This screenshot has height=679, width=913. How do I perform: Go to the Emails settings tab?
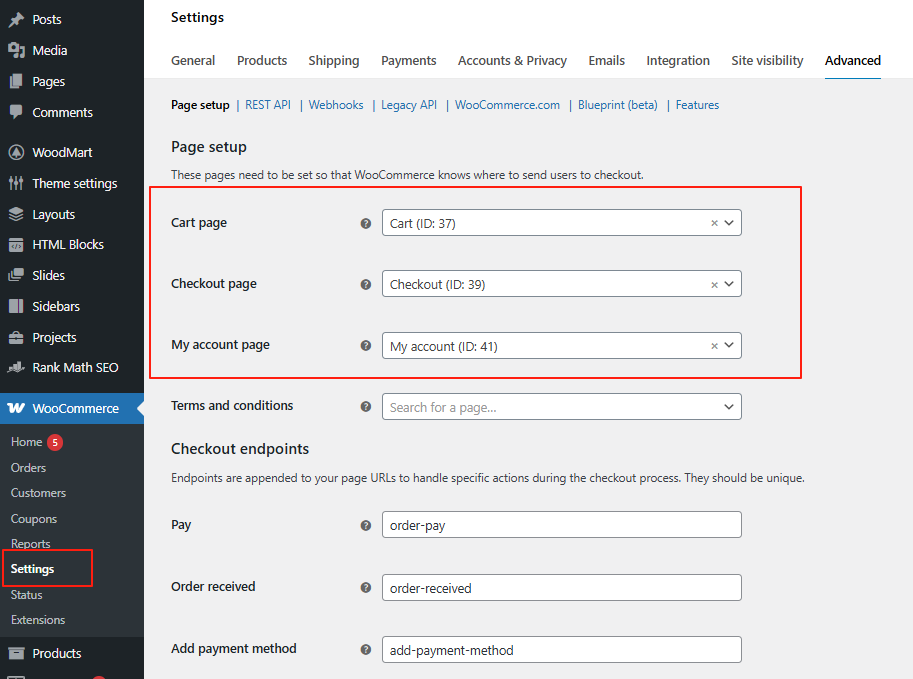coord(606,60)
